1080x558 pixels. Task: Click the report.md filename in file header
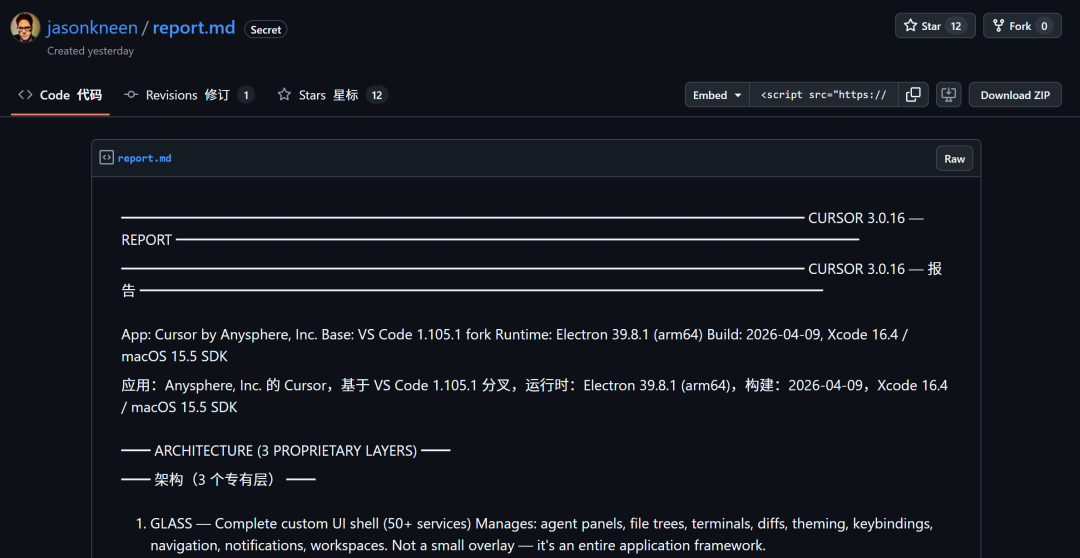pyautogui.click(x=144, y=158)
